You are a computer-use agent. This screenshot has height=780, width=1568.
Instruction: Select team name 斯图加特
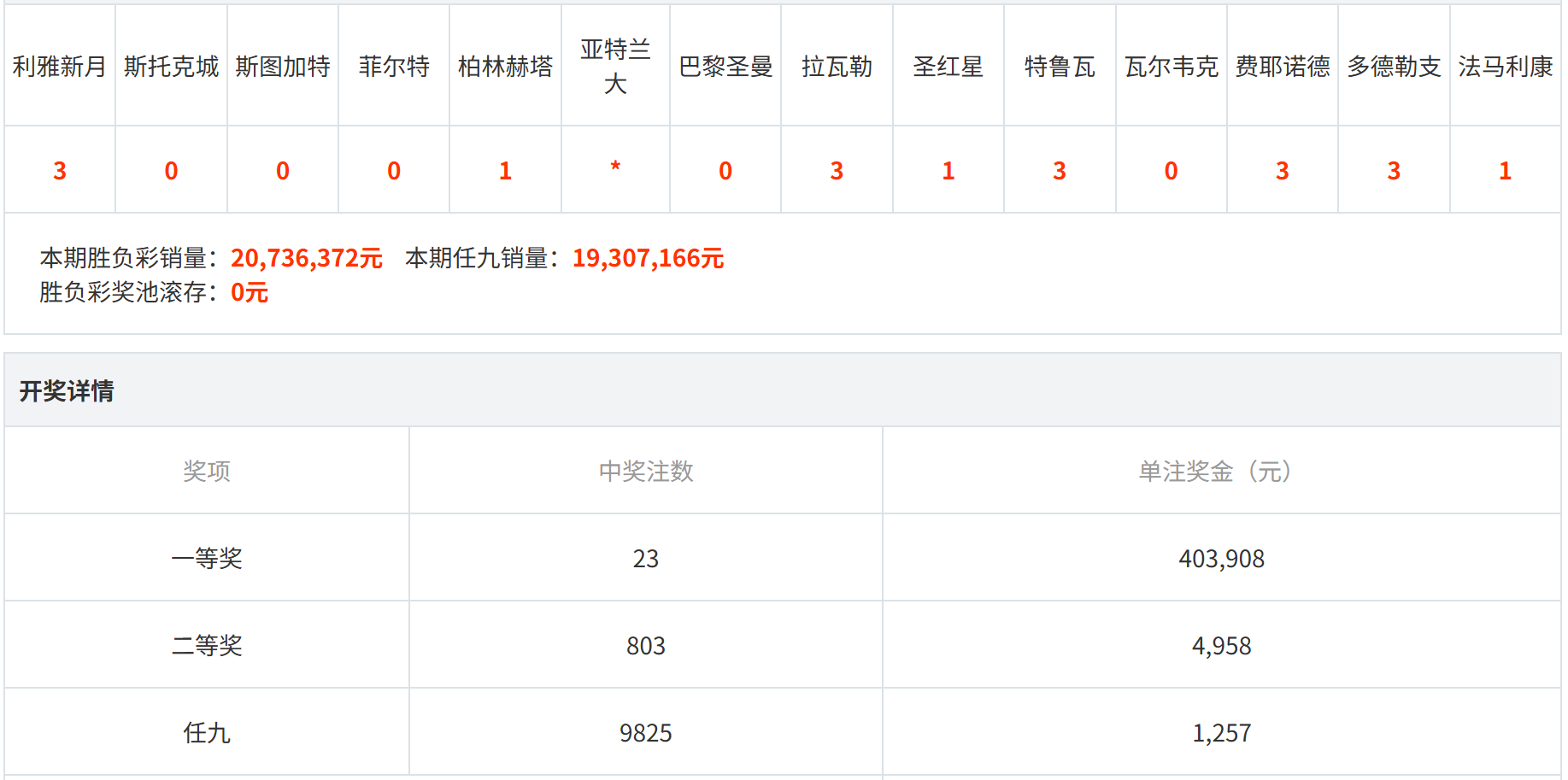tap(283, 67)
